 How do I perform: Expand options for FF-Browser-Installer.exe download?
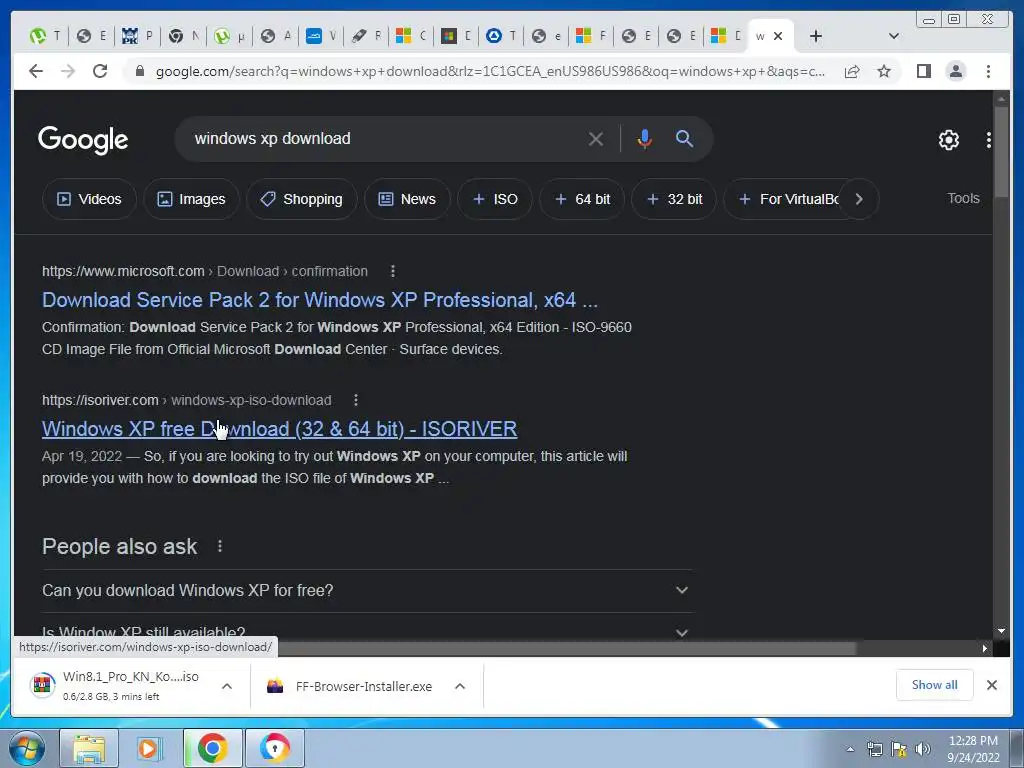click(460, 686)
